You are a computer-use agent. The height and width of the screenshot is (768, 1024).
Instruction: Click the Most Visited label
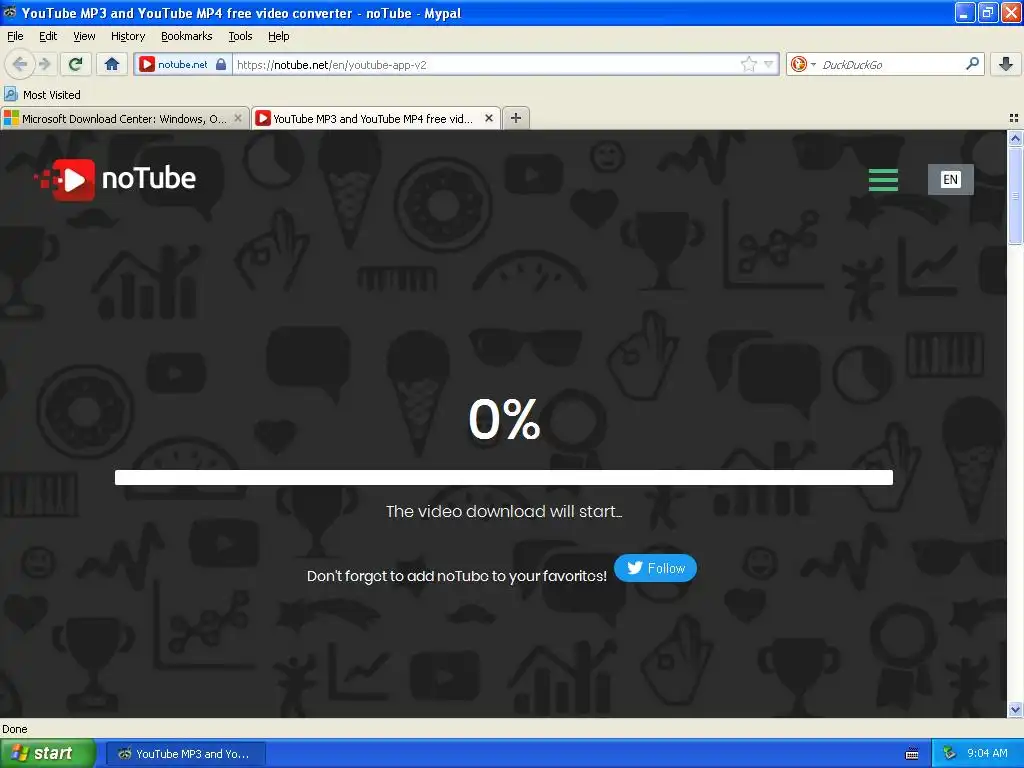pyautogui.click(x=52, y=95)
